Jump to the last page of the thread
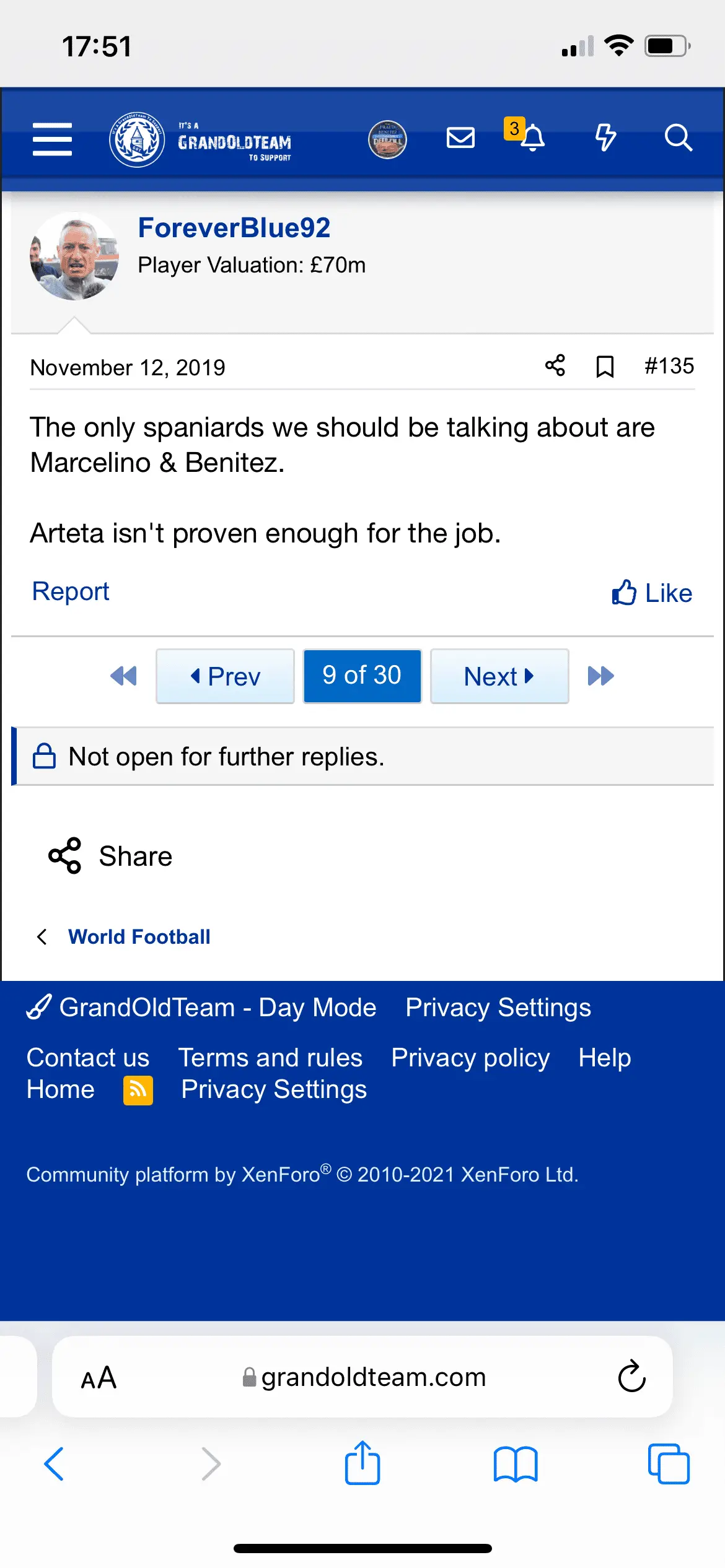The image size is (725, 1568). coord(600,676)
